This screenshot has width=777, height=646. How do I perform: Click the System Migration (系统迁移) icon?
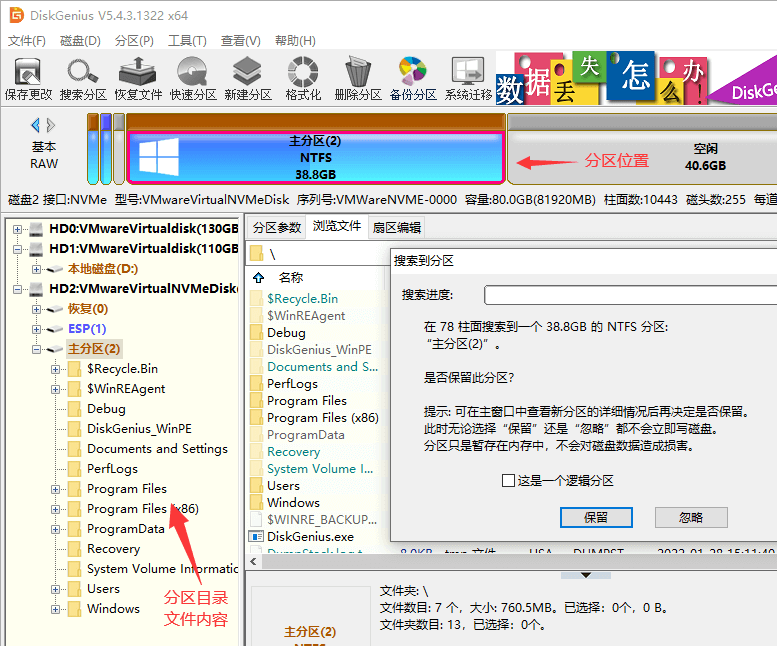[x=467, y=78]
